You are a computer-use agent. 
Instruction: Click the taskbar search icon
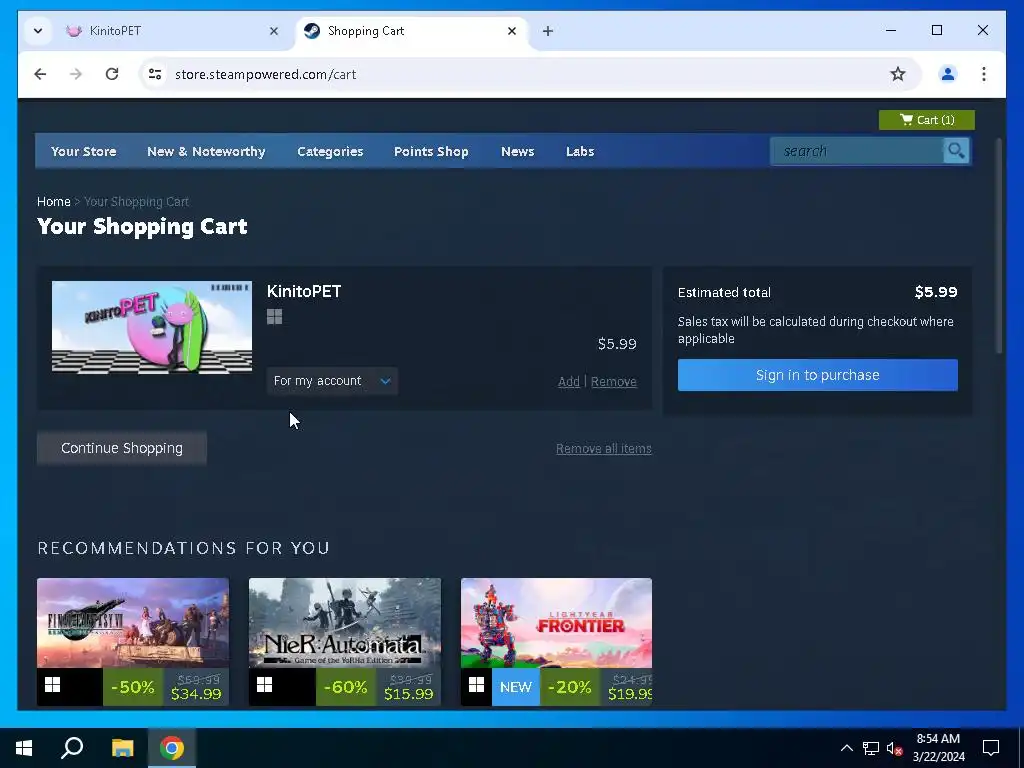click(72, 748)
